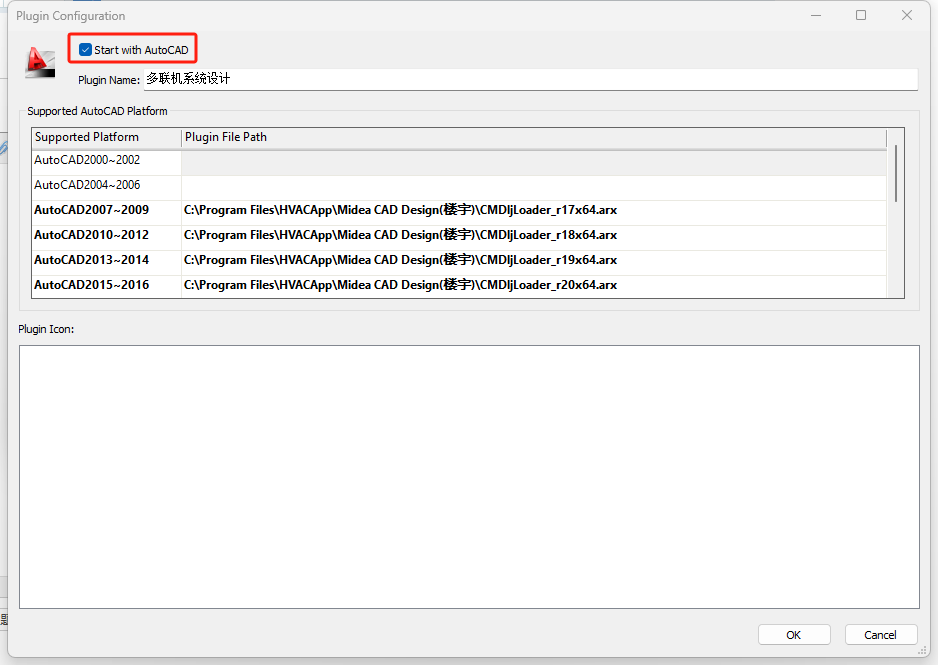Image resolution: width=938 pixels, height=665 pixels.
Task: Maximize the Plugin Configuration window
Action: tap(861, 16)
